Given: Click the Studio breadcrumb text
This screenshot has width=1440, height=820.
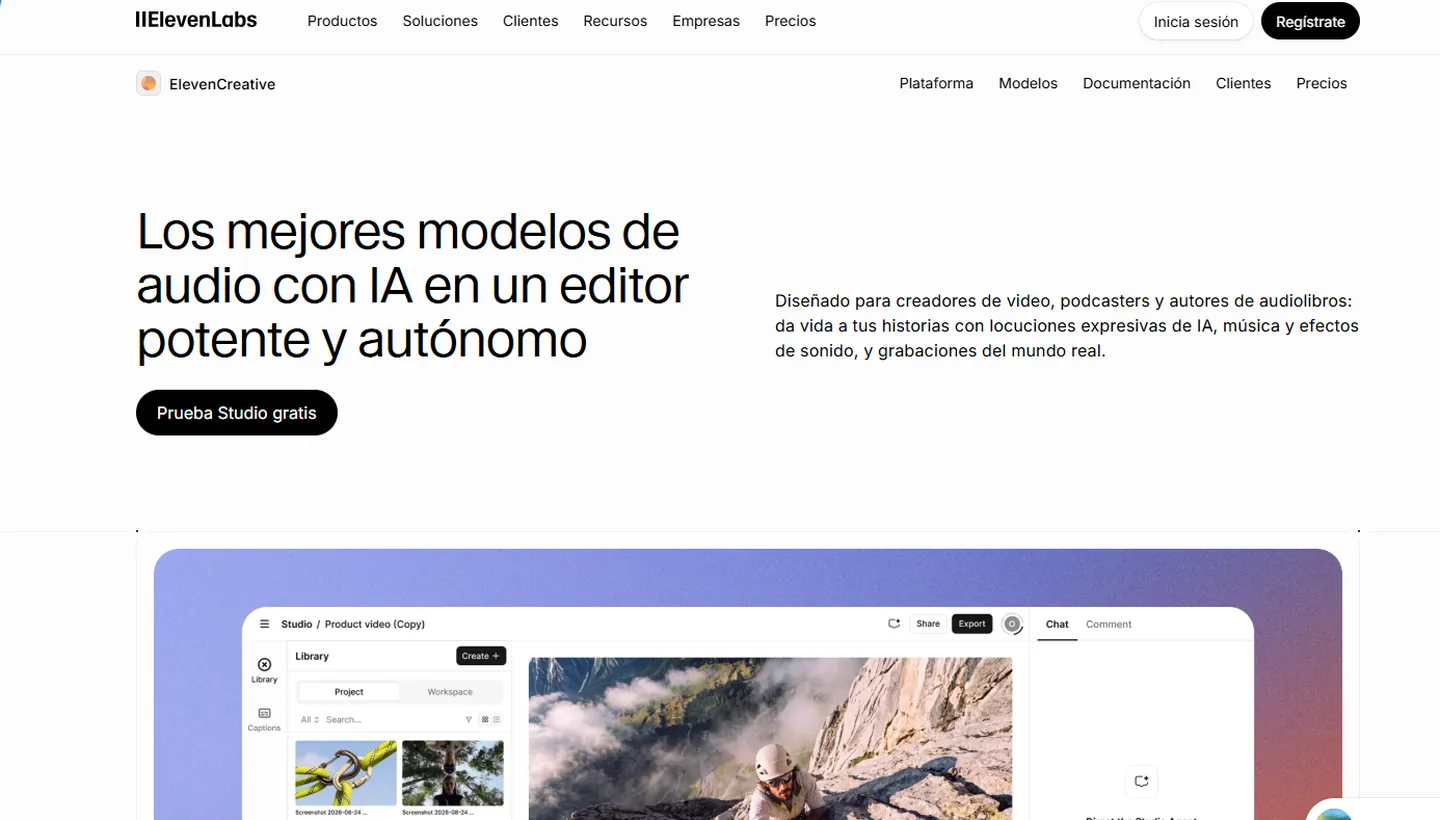Looking at the screenshot, I should 296,624.
